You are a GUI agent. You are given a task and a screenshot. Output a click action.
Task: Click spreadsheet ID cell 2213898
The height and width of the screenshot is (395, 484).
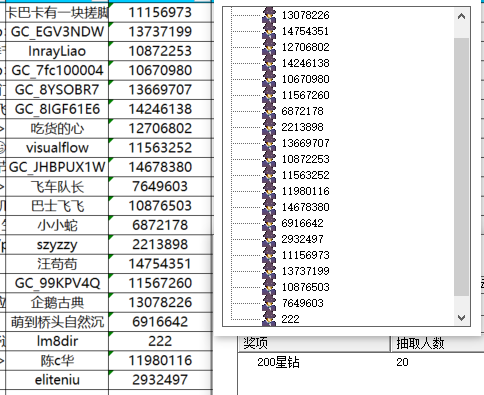pos(160,245)
